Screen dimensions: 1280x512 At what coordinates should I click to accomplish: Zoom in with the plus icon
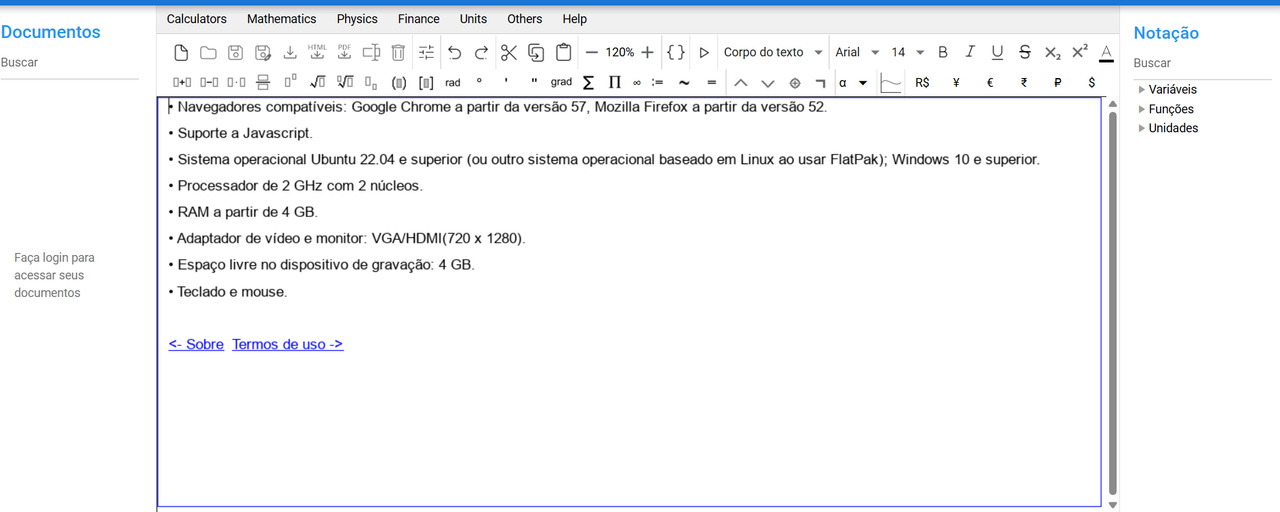point(647,52)
